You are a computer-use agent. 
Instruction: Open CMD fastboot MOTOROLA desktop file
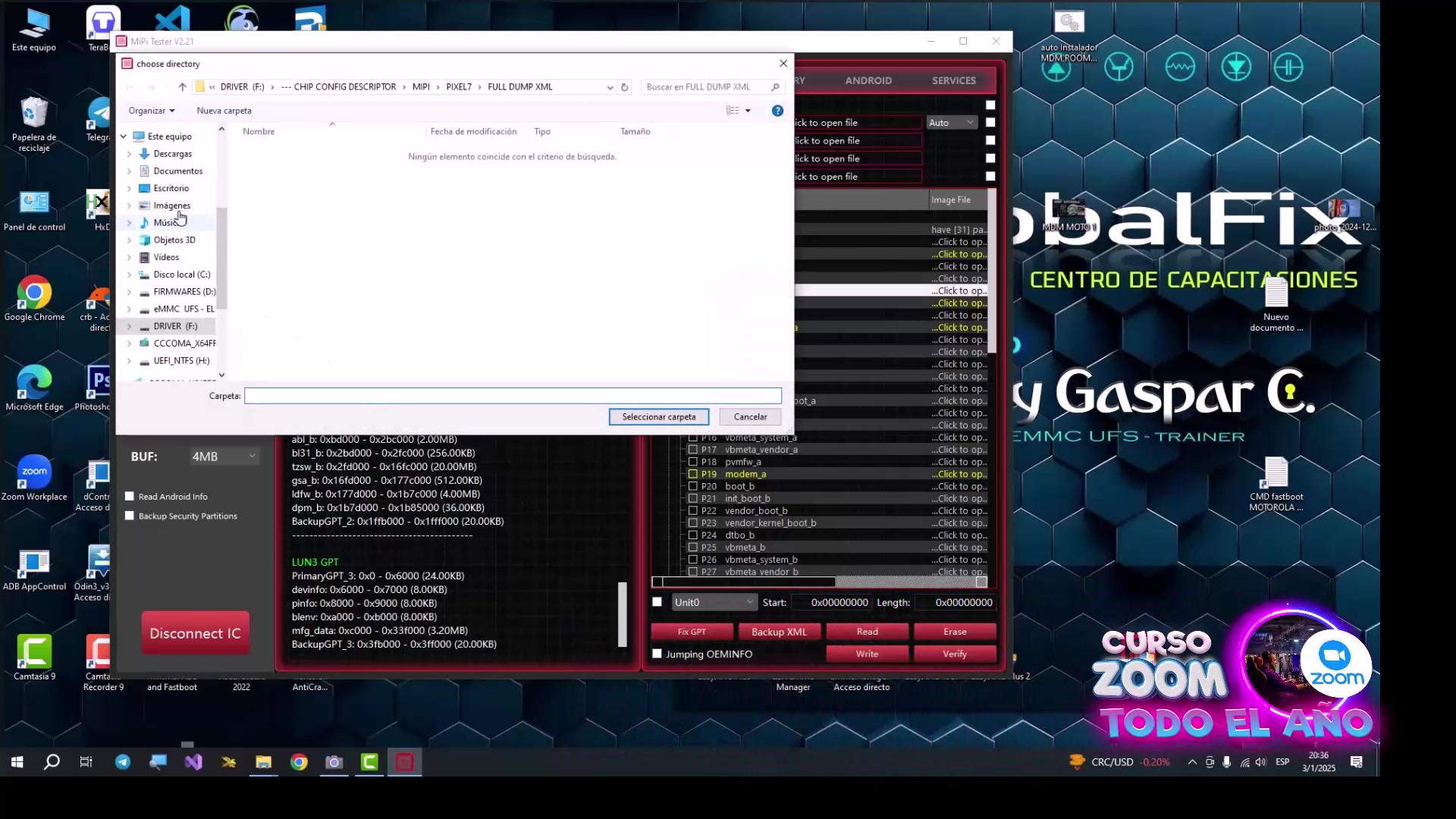[x=1276, y=485]
